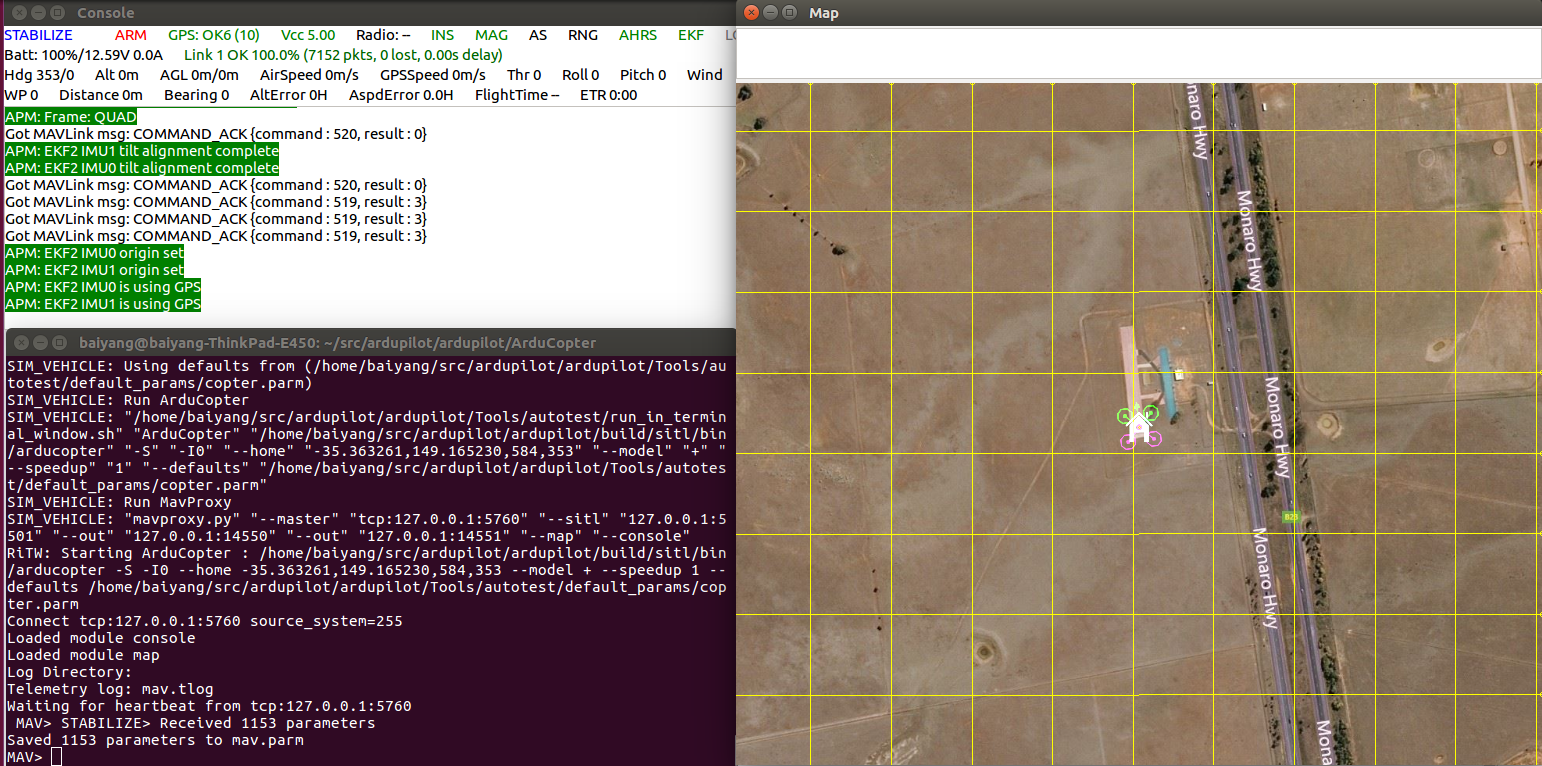Image resolution: width=1542 pixels, height=766 pixels.
Task: Maximize the Console window
Action: [59, 13]
